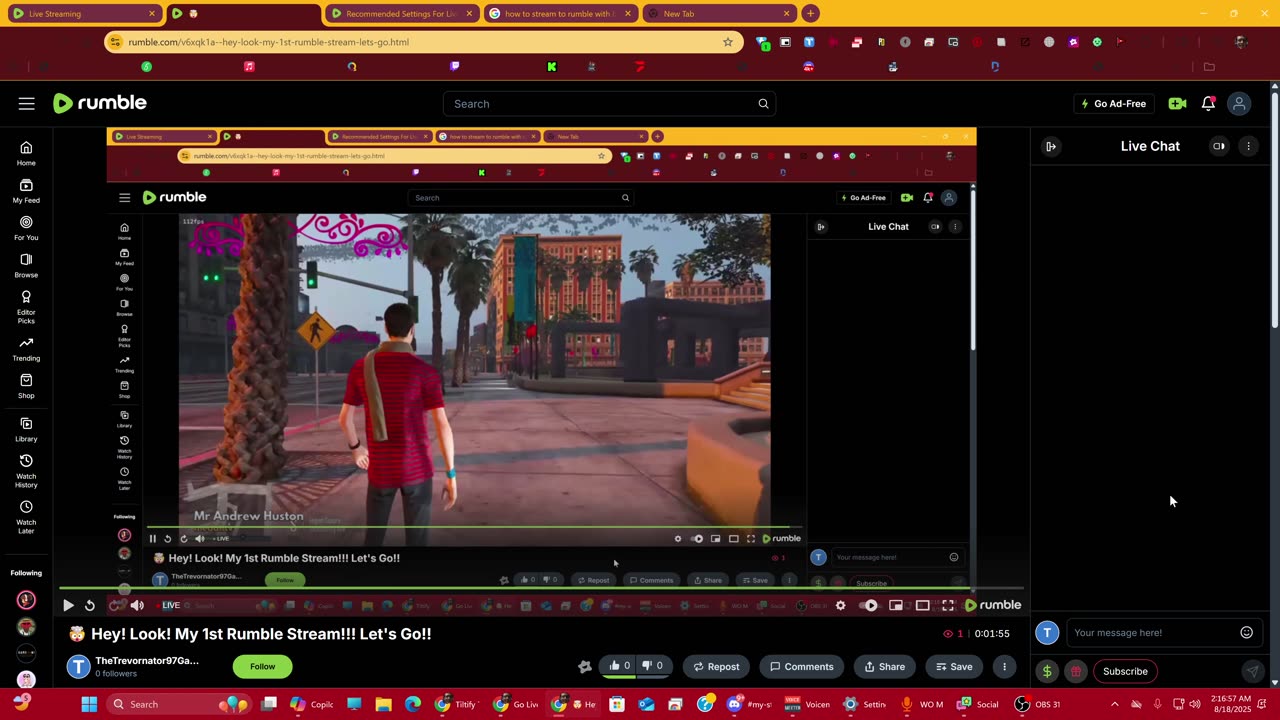This screenshot has width=1280, height=720.
Task: Enable picture-in-picture mode
Action: point(896,605)
